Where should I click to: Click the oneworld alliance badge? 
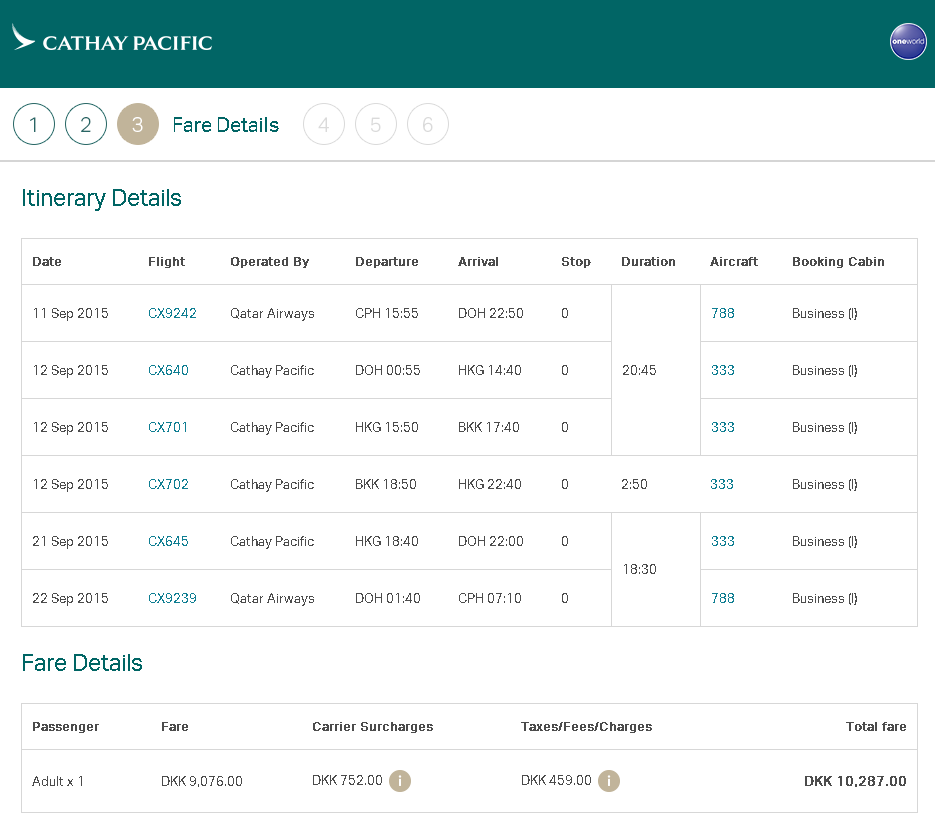pyautogui.click(x=908, y=42)
